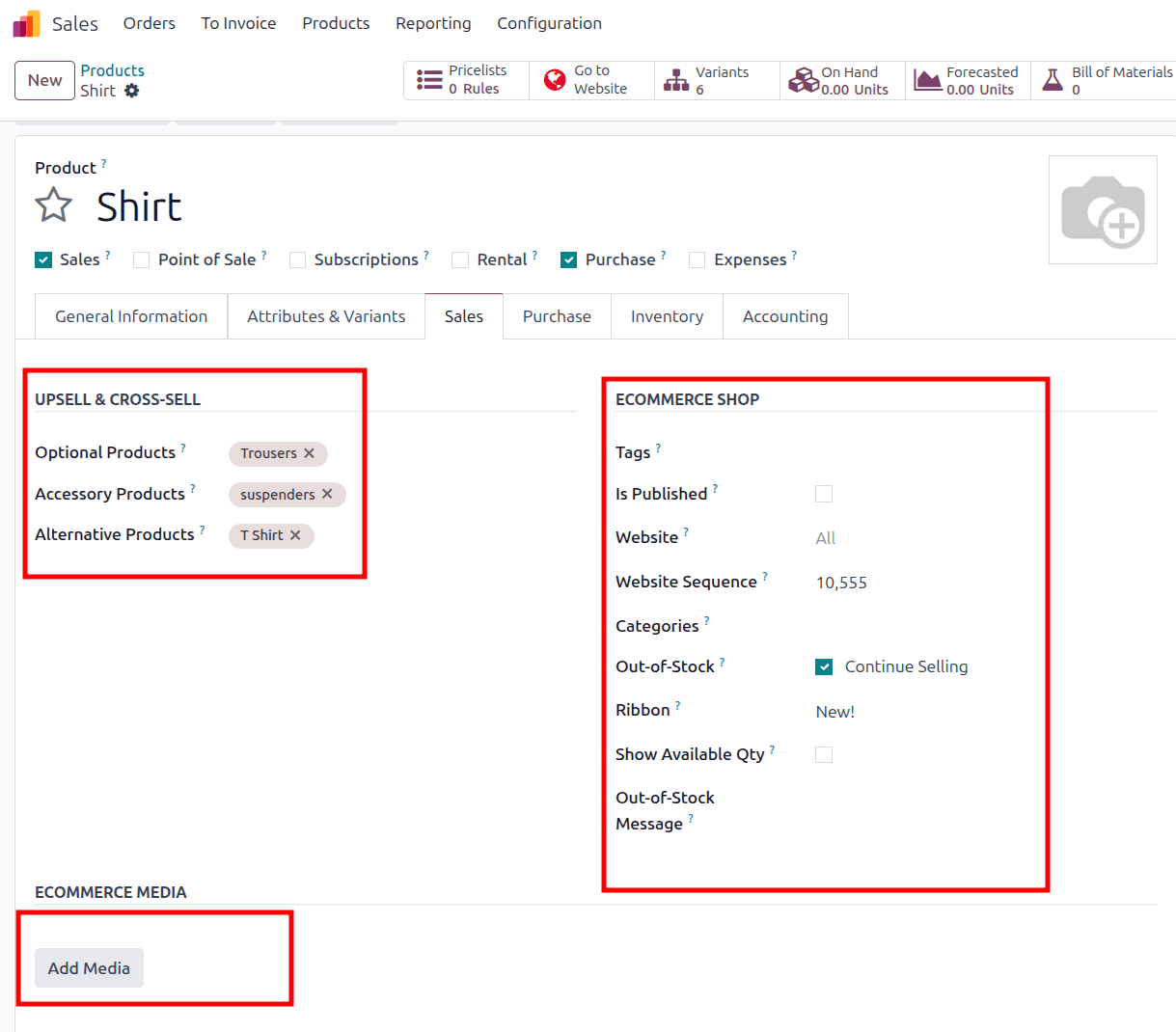
Task: Open On Hand units stat button
Action: [842, 80]
